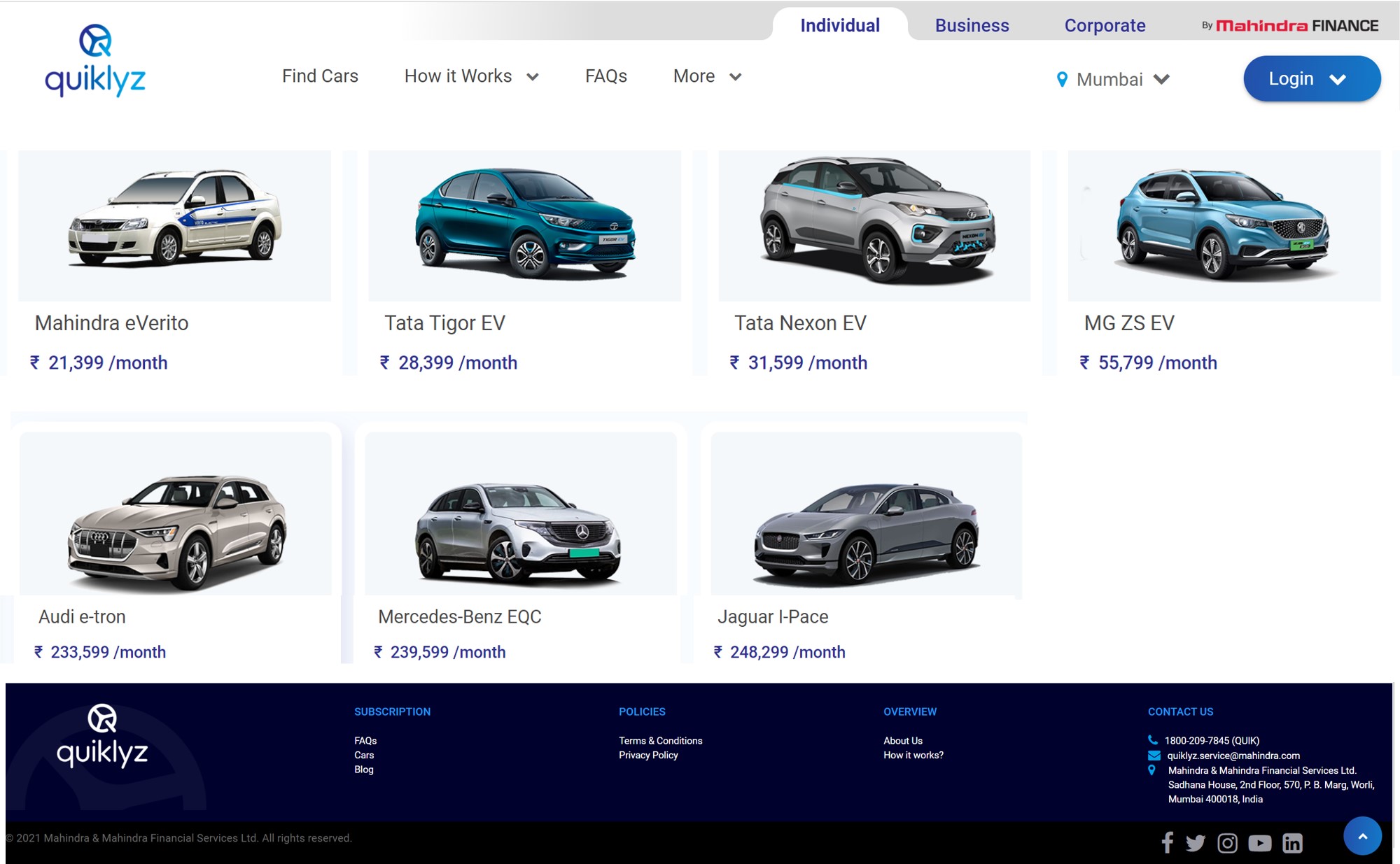Open Quiklyz Facebook page via footer icon

click(x=1168, y=843)
